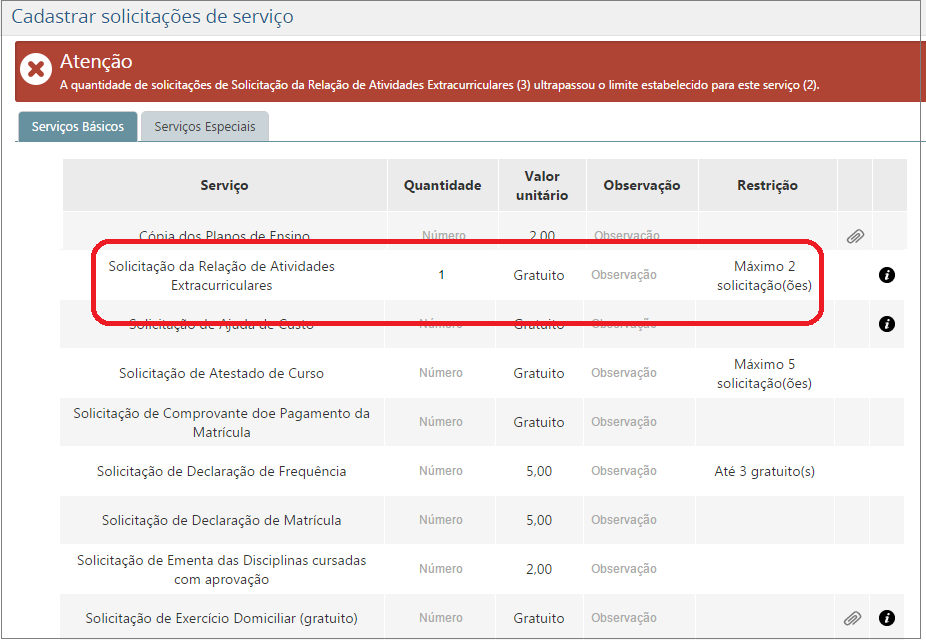Click quantity field for Atividades Extracurriculares
Image resolution: width=926 pixels, height=642 pixels.
coord(441,275)
